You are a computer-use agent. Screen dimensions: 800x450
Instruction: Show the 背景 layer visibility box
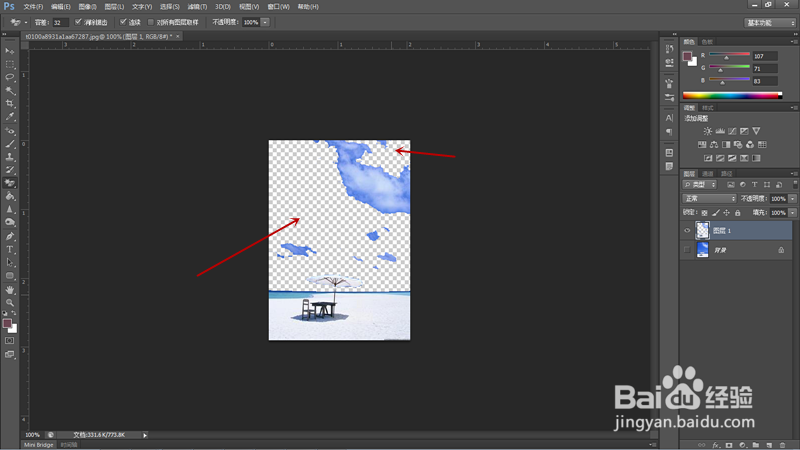tap(687, 250)
